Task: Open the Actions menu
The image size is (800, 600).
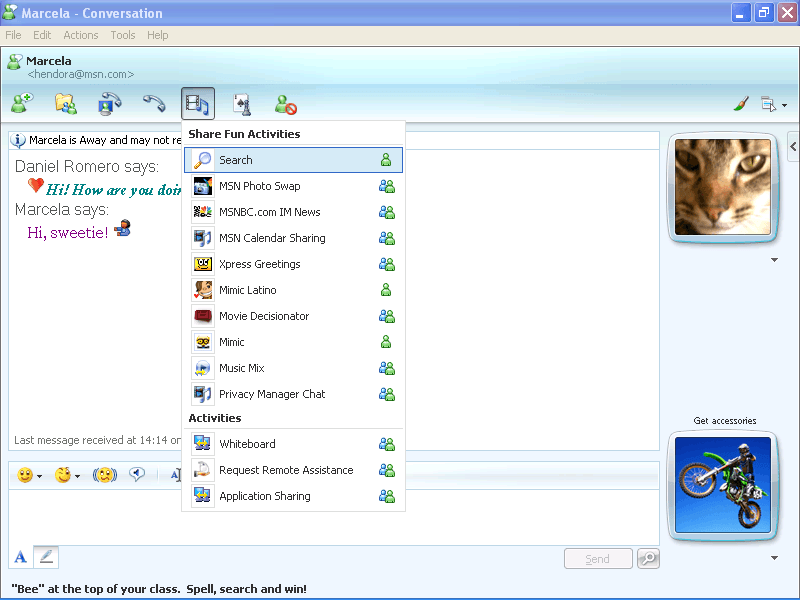Action: (x=80, y=34)
